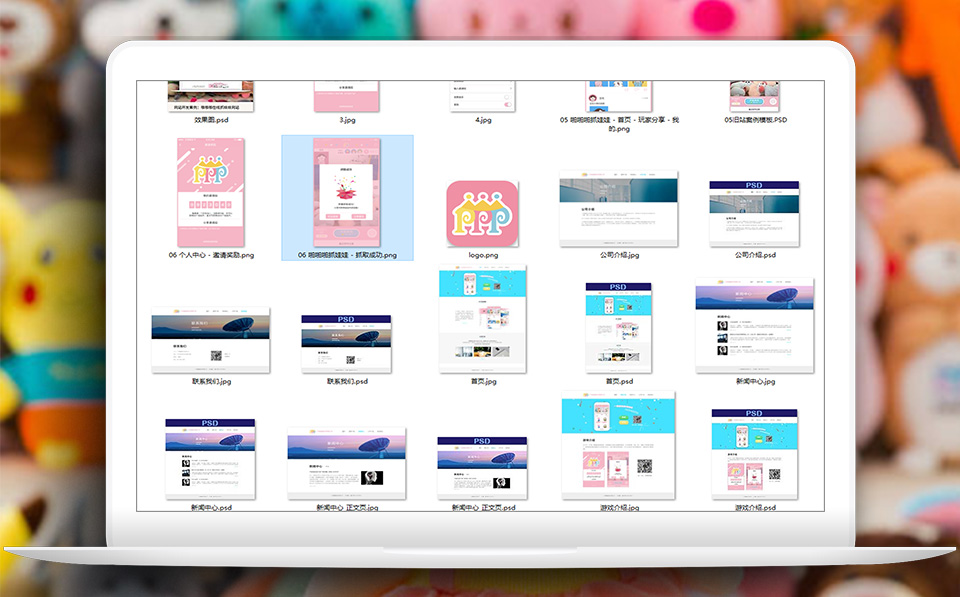Open the 新闻中心 正文页.psd thumbnail
Viewport: 960px width, 597px height.
[x=482, y=468]
